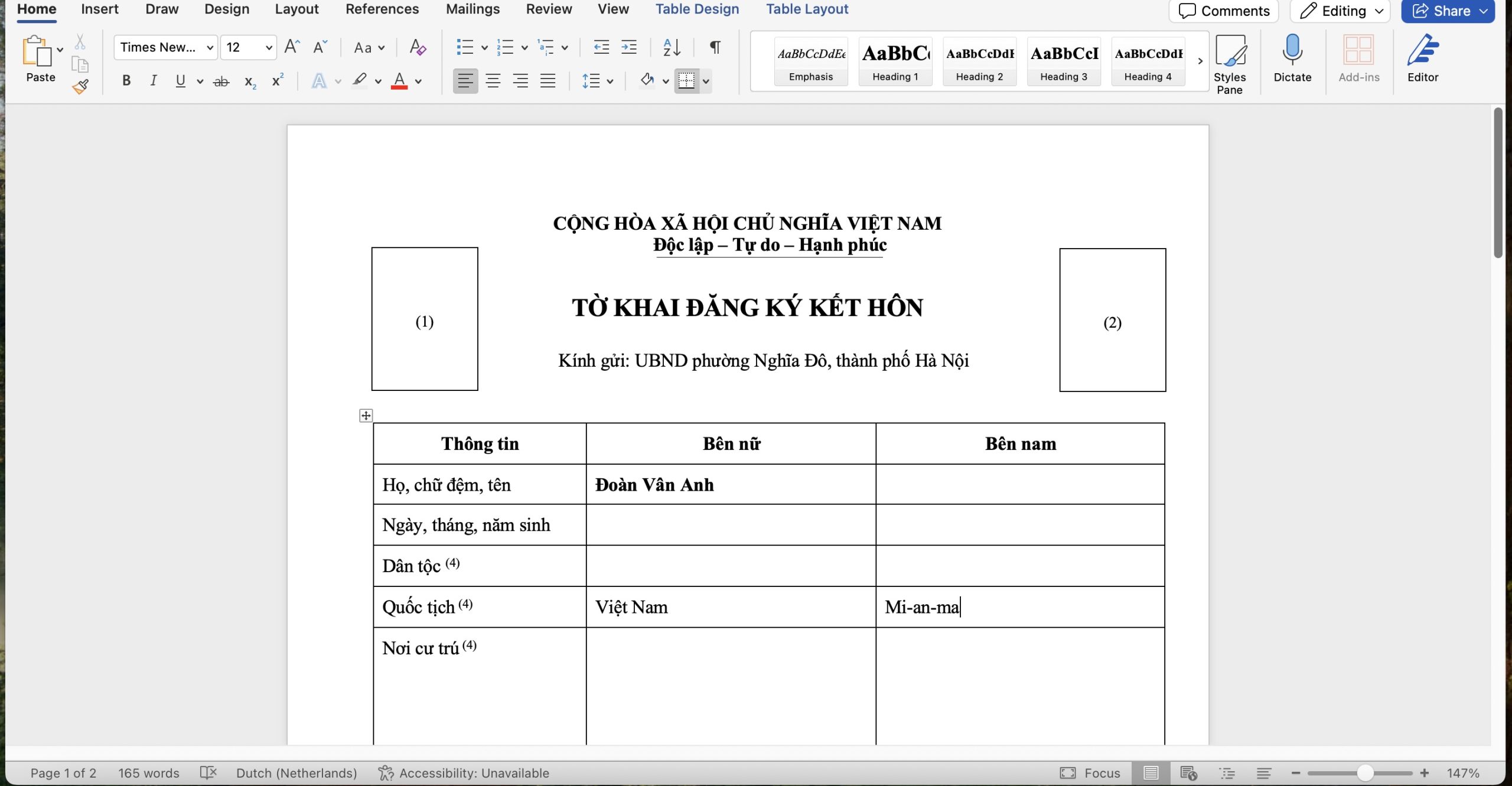The height and width of the screenshot is (786, 1512).
Task: Expand the line spacing options
Action: 611,81
